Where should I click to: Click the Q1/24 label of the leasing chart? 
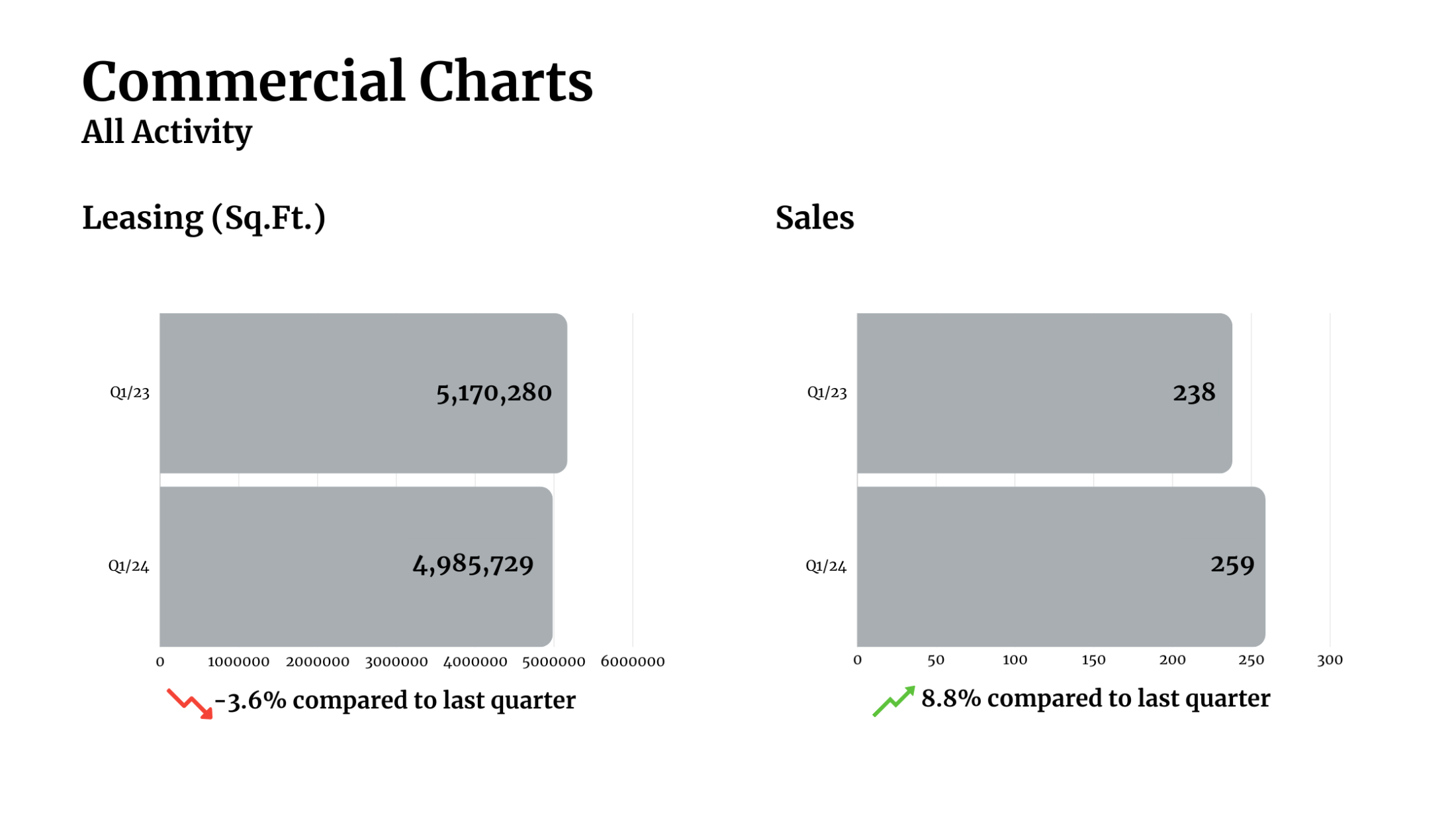click(x=128, y=566)
